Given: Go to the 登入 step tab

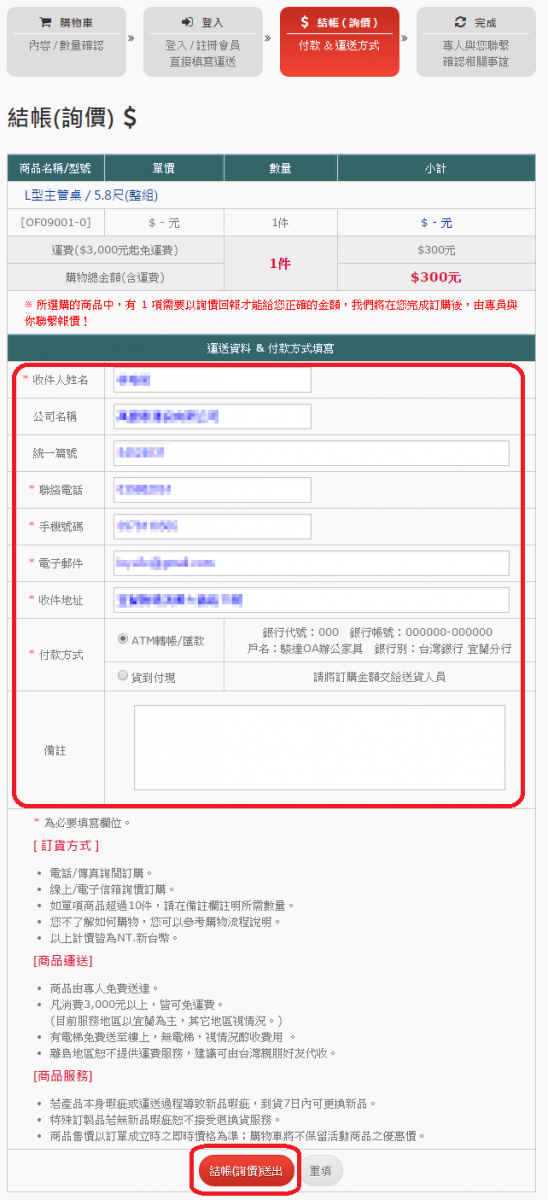Looking at the screenshot, I should pyautogui.click(x=203, y=41).
